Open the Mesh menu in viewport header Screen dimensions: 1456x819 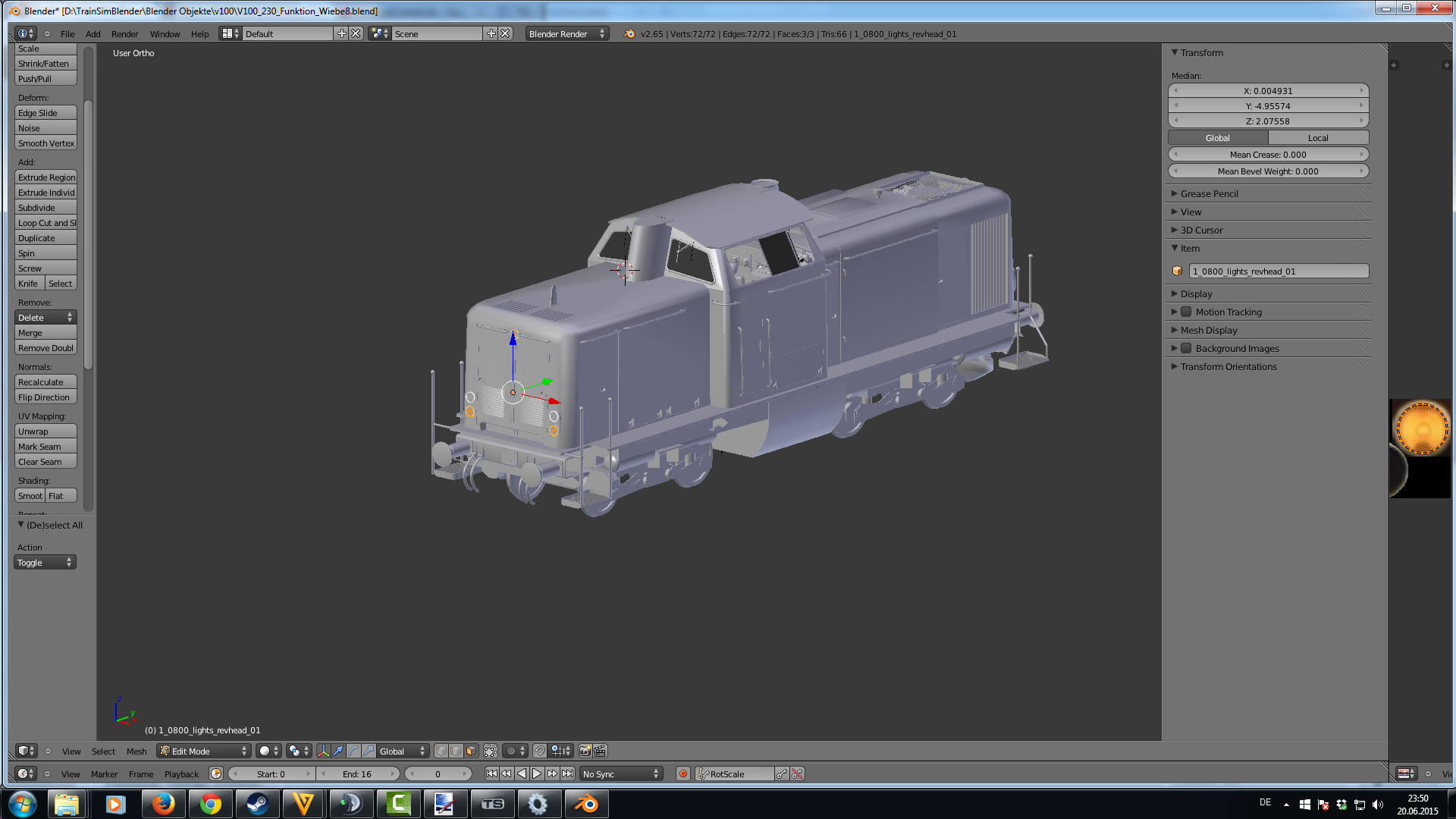pos(136,751)
